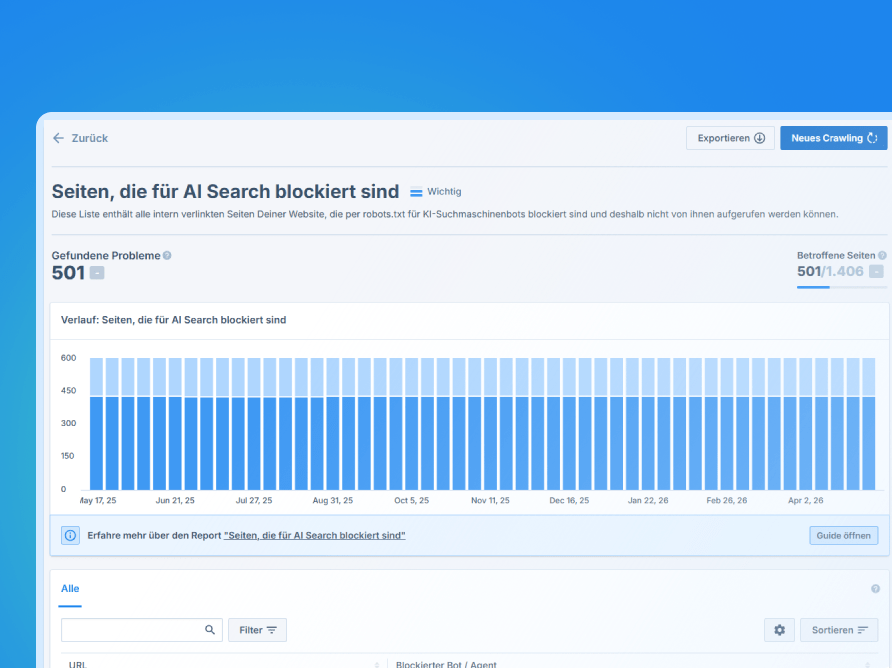Click the heading "Verlauf: Seiten, die für AI Search blockiert sind"
The width and height of the screenshot is (892, 668).
[174, 320]
